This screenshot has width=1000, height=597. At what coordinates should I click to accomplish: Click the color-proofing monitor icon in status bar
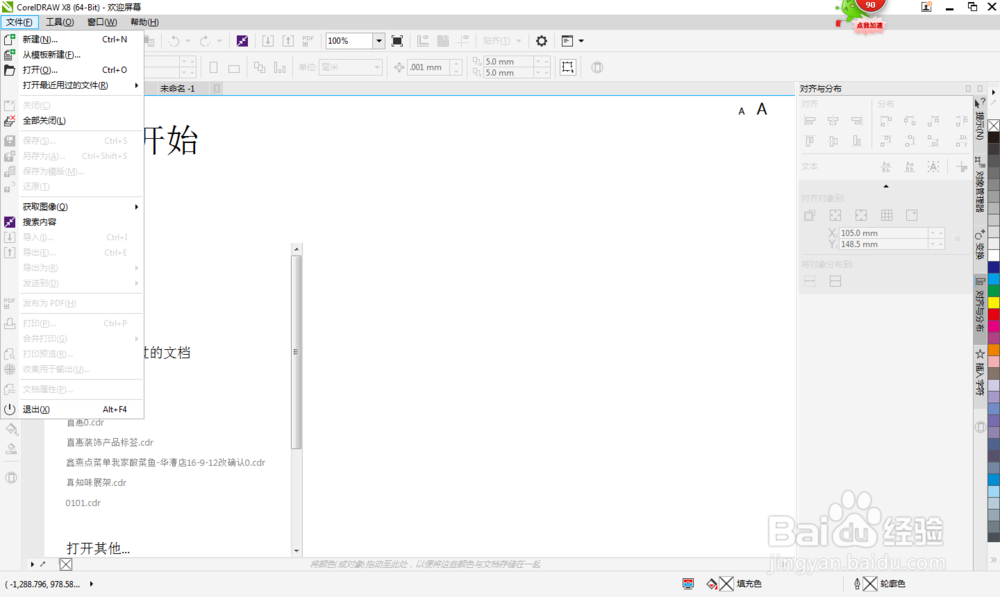tap(688, 584)
